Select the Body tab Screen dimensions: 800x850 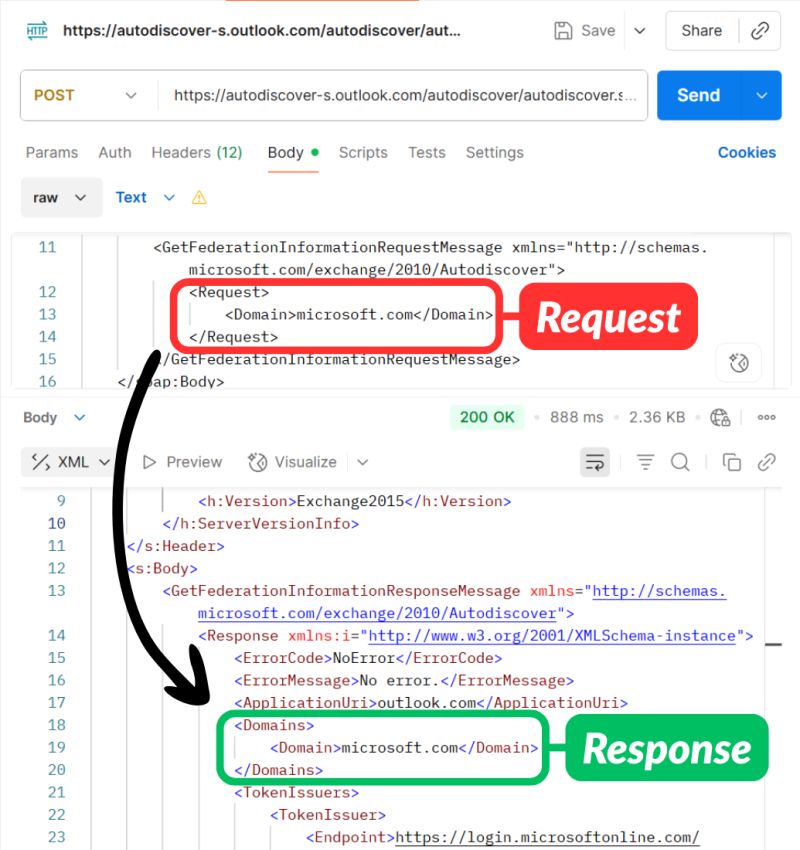click(x=293, y=153)
